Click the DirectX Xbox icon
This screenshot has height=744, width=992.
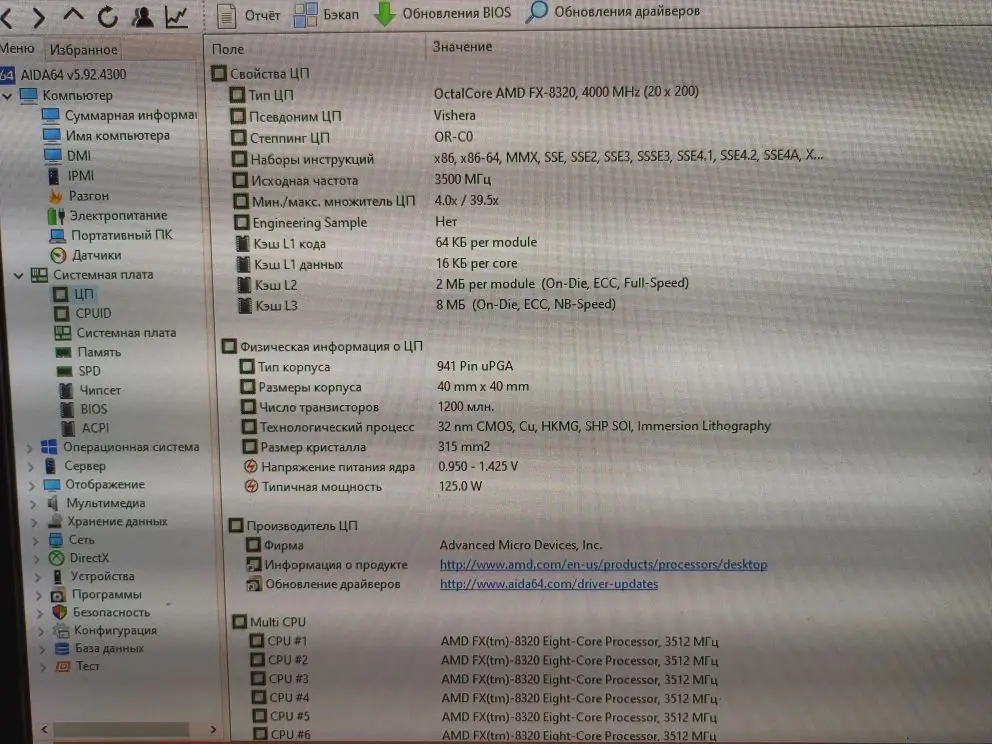coord(57,558)
